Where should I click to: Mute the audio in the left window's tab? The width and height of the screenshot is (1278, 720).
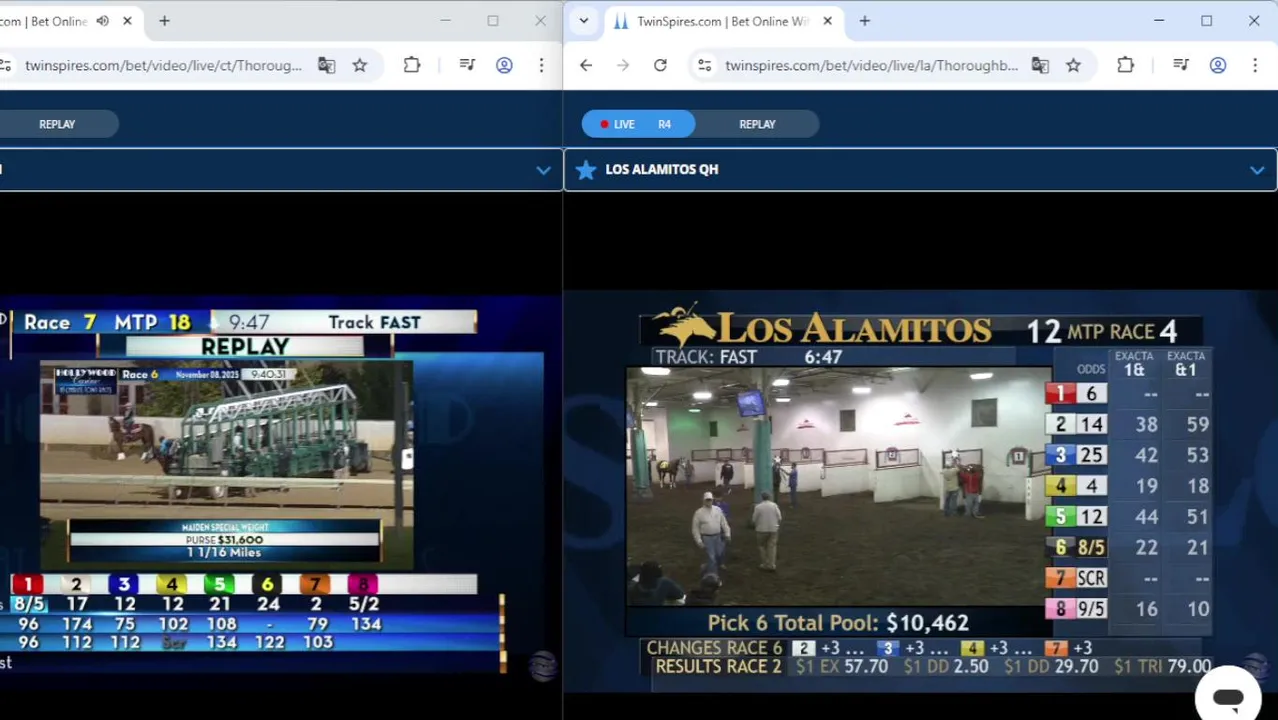(x=102, y=21)
